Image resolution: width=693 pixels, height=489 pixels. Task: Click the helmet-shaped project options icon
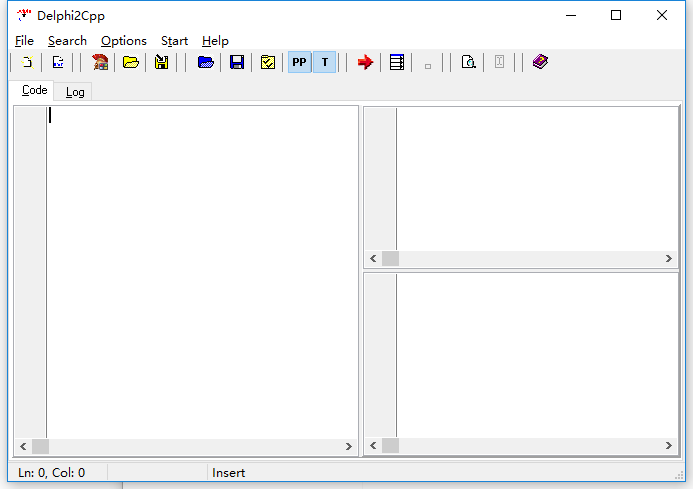point(100,62)
